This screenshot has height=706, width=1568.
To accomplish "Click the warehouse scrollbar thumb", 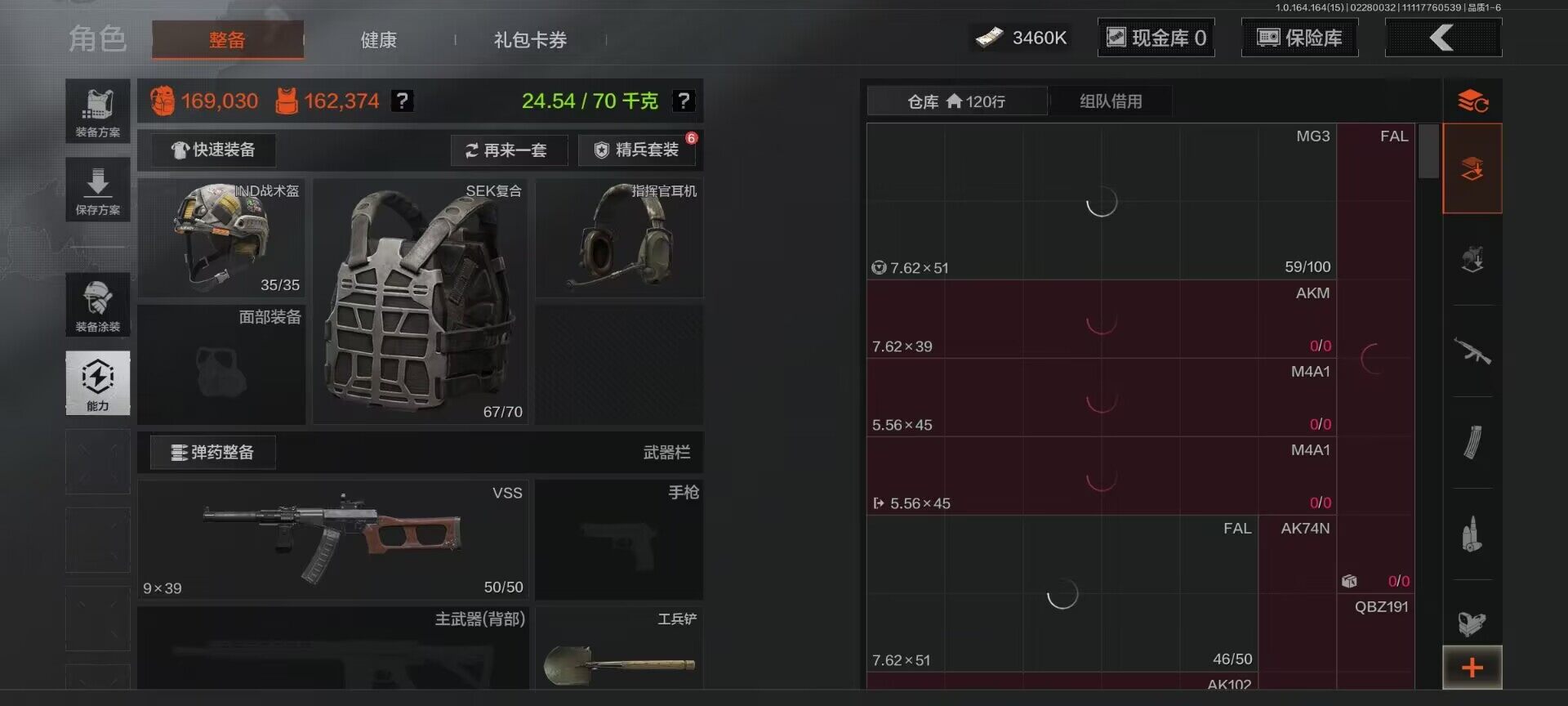I will coord(1428,150).
